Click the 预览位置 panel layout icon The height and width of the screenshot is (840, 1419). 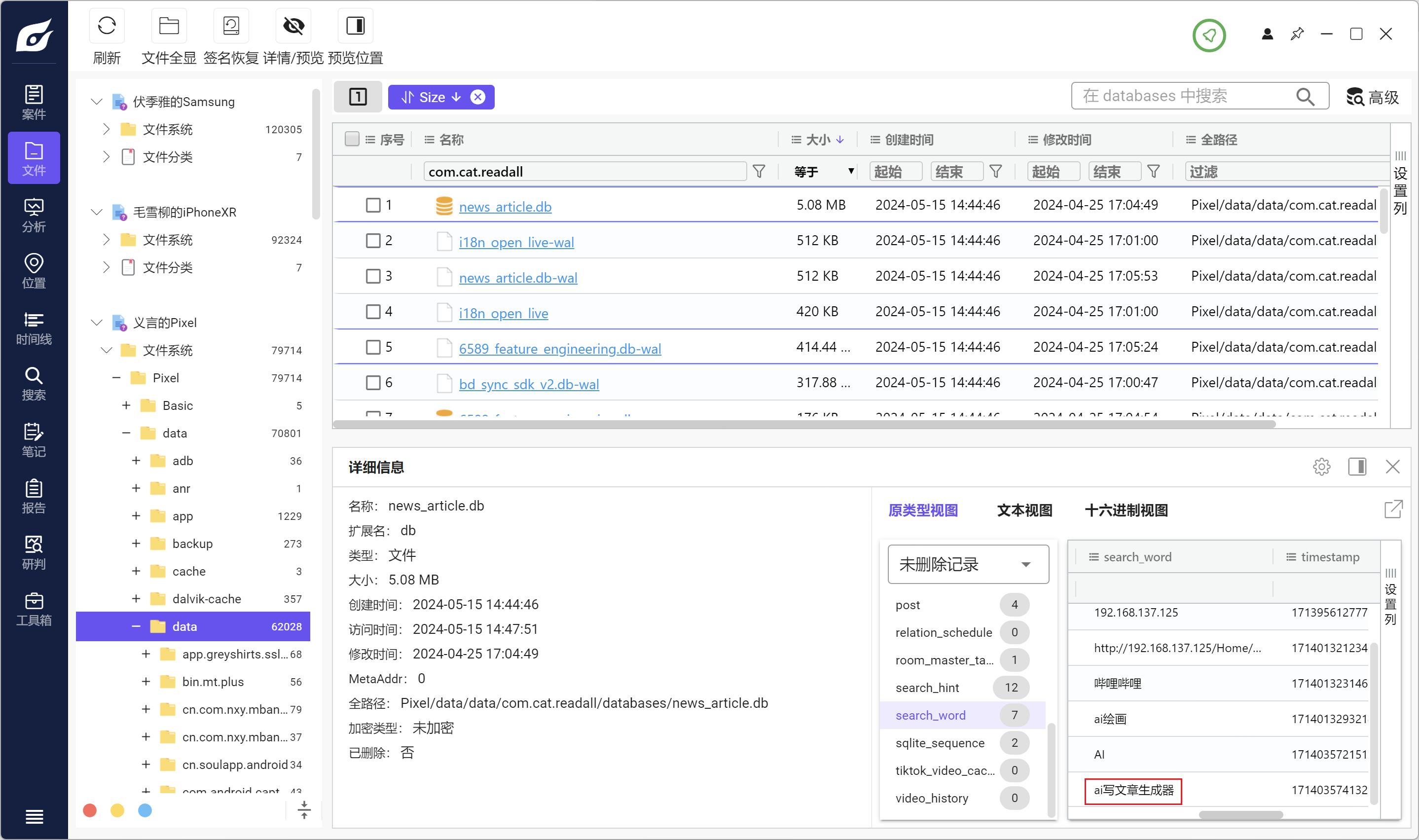[x=356, y=26]
